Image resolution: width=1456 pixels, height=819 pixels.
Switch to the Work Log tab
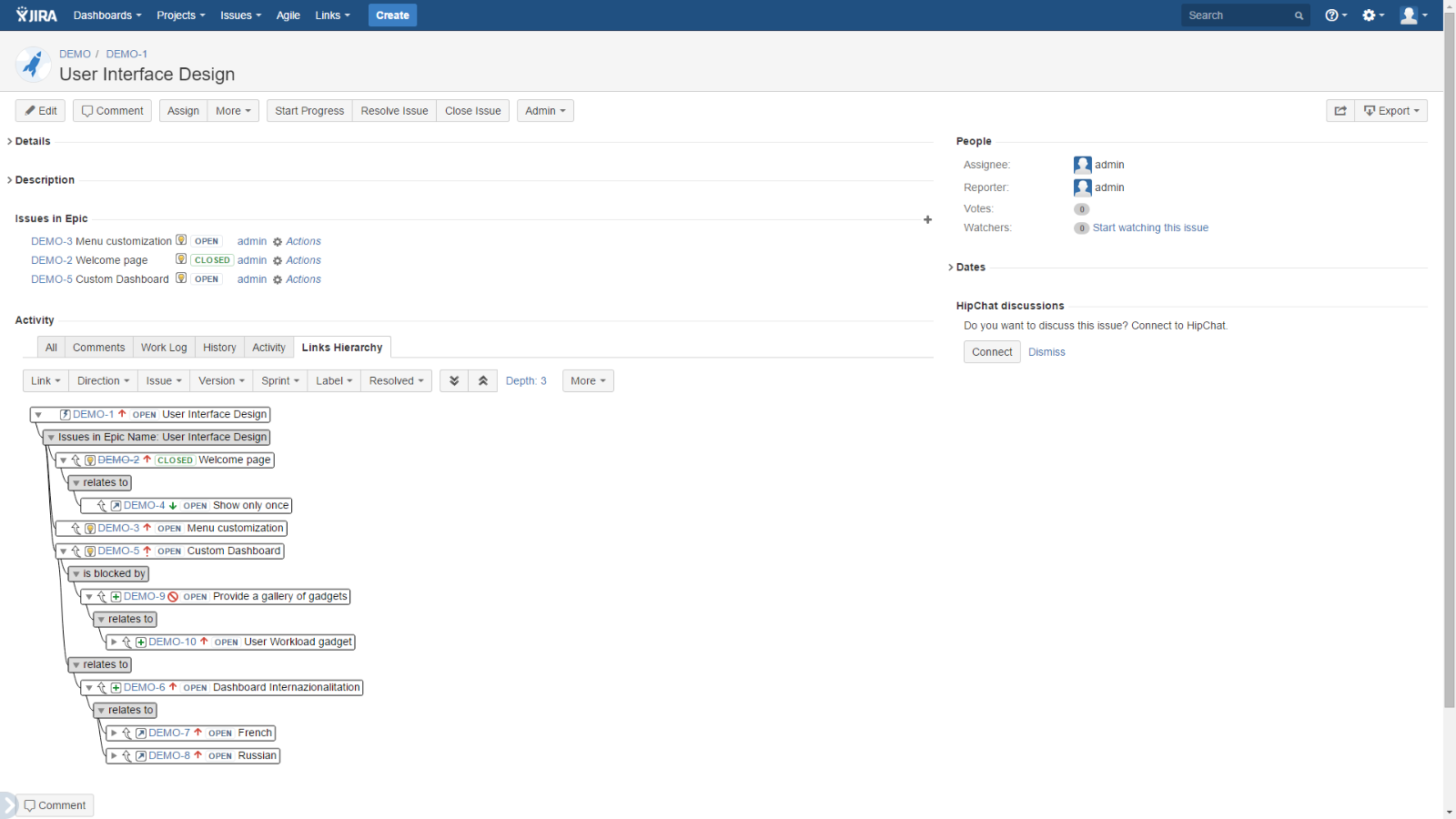point(164,348)
